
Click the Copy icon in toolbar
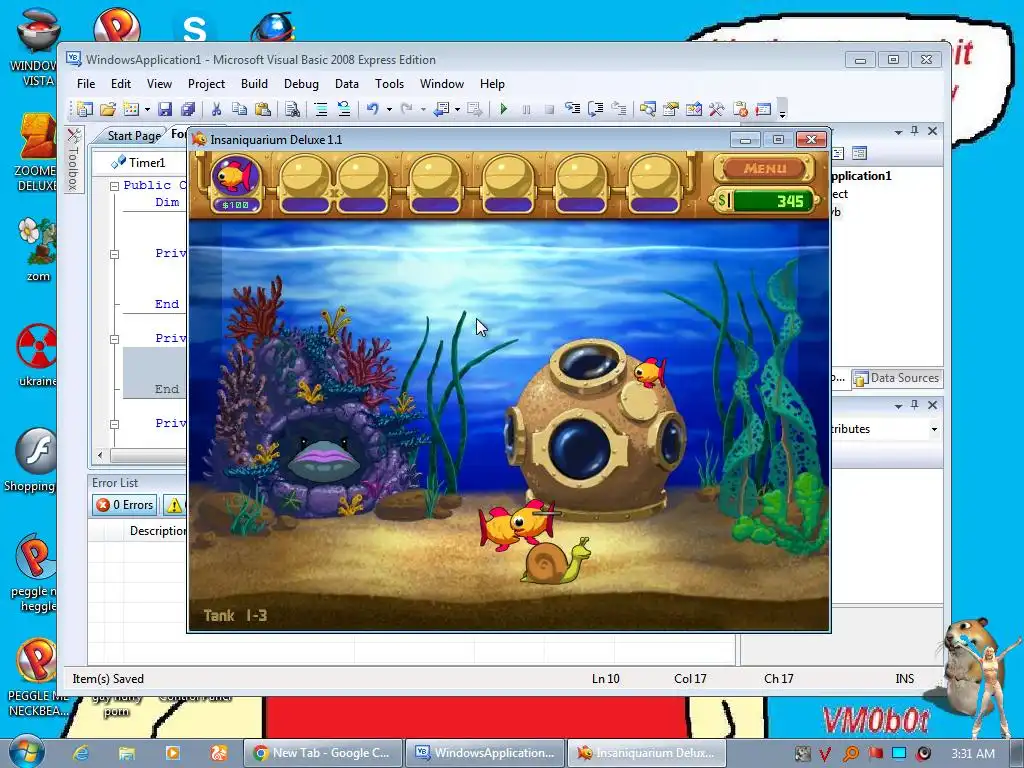tap(239, 109)
